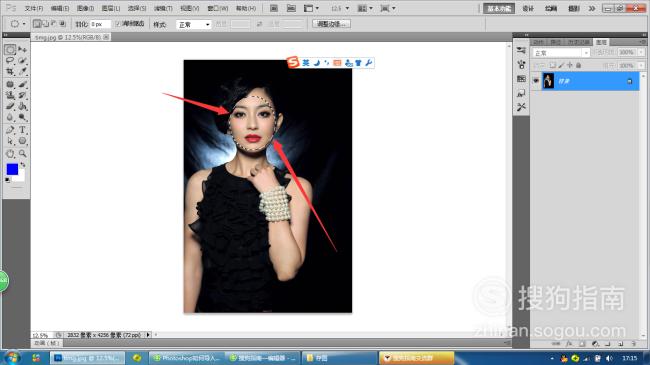This screenshot has width=650, height=365.
Task: Click the feather value input field
Action: point(100,24)
